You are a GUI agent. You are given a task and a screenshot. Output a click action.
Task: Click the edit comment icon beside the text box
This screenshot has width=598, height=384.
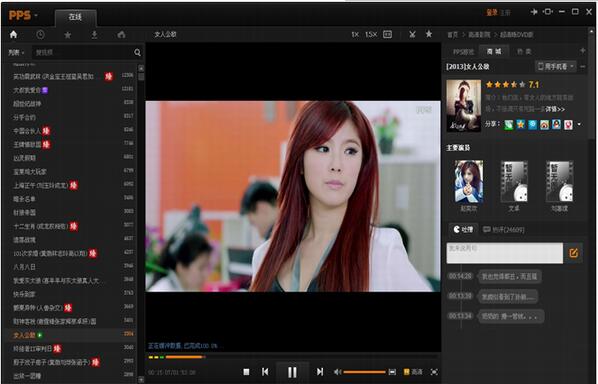click(x=573, y=252)
